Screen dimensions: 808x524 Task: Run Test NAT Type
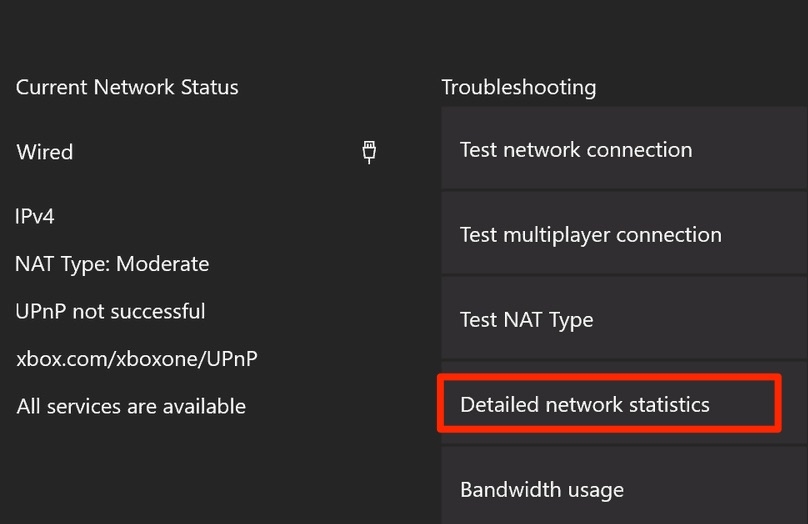point(624,318)
